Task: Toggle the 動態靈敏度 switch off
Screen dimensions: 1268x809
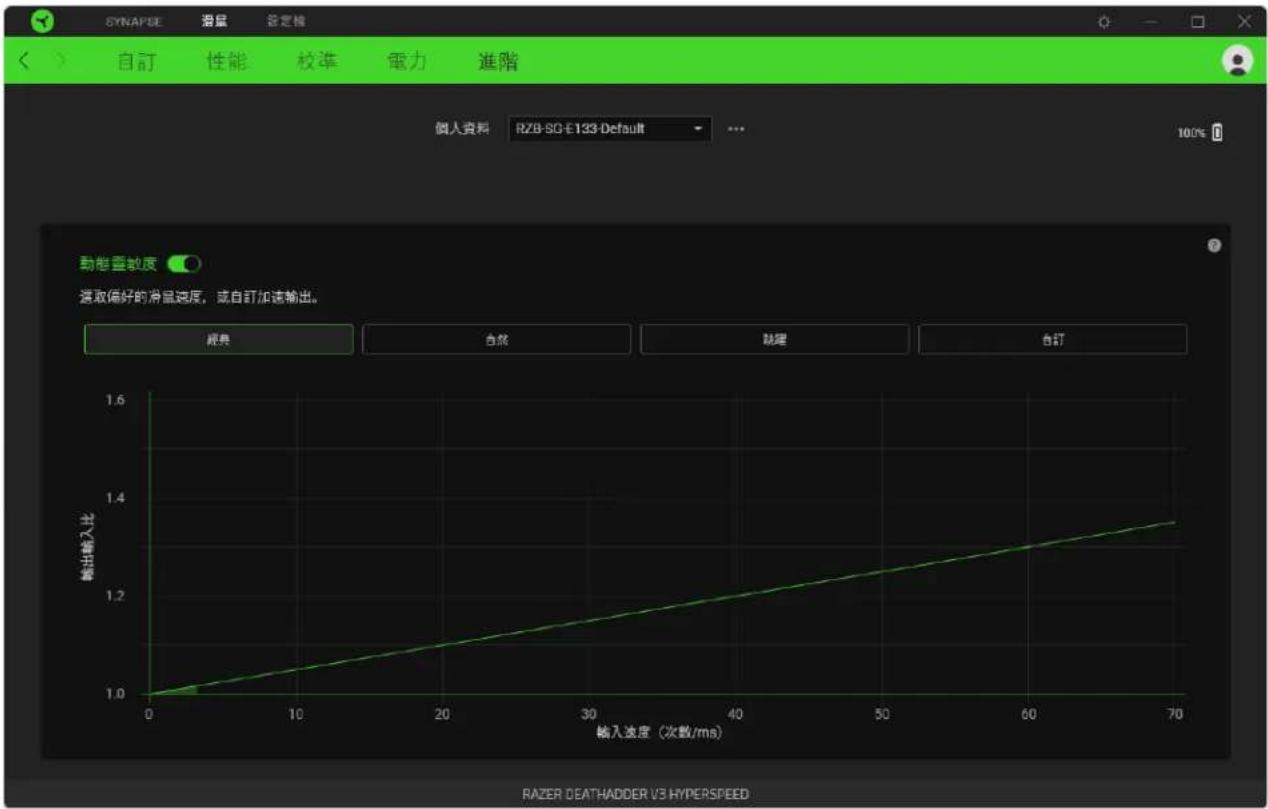Action: (185, 264)
